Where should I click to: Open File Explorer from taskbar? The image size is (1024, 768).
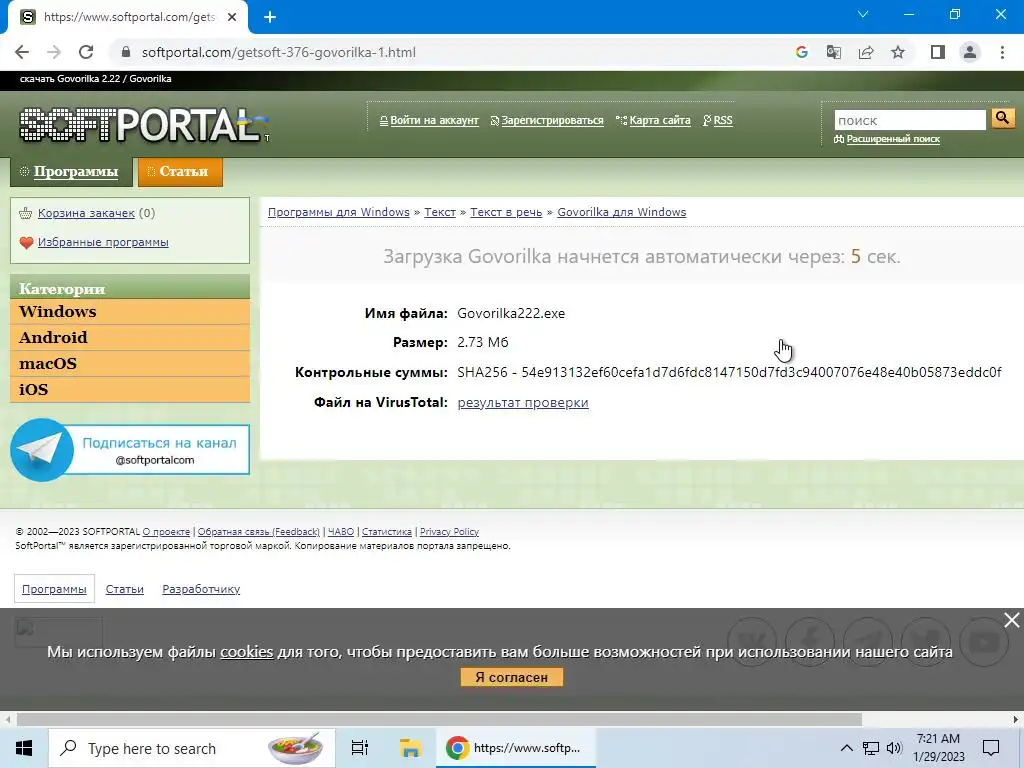tap(410, 748)
